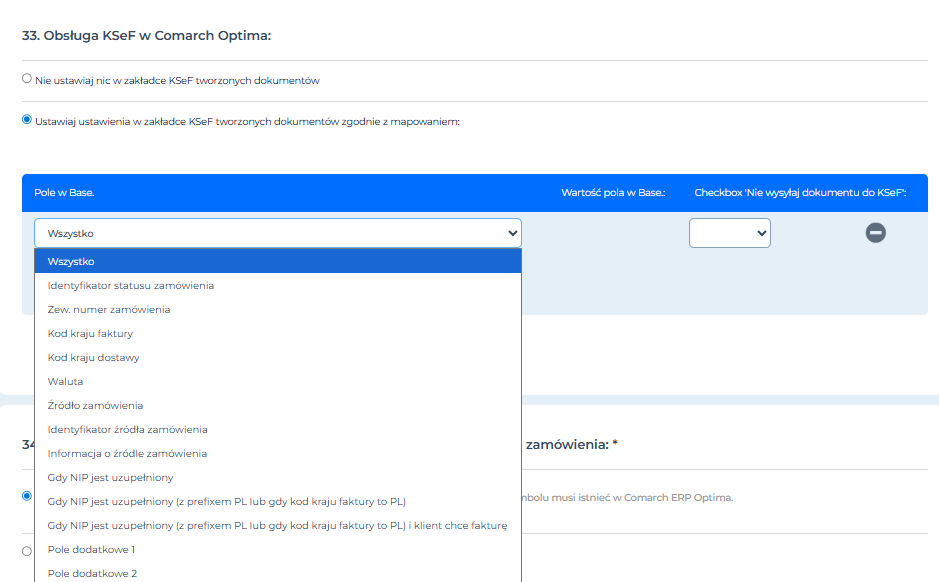Choose 'Informacja o źródle zamówienia' option
This screenshot has height=582, width=939.
tap(278, 453)
